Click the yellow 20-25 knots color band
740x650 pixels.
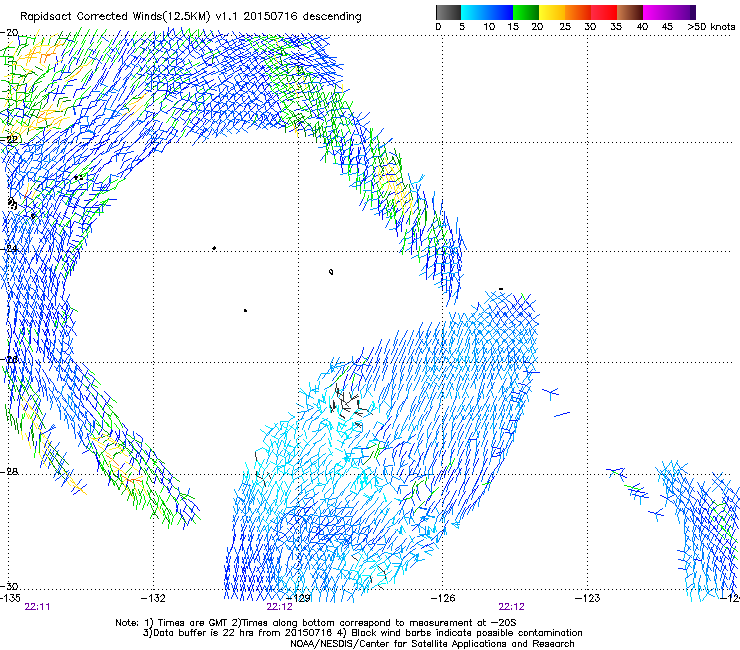(552, 12)
